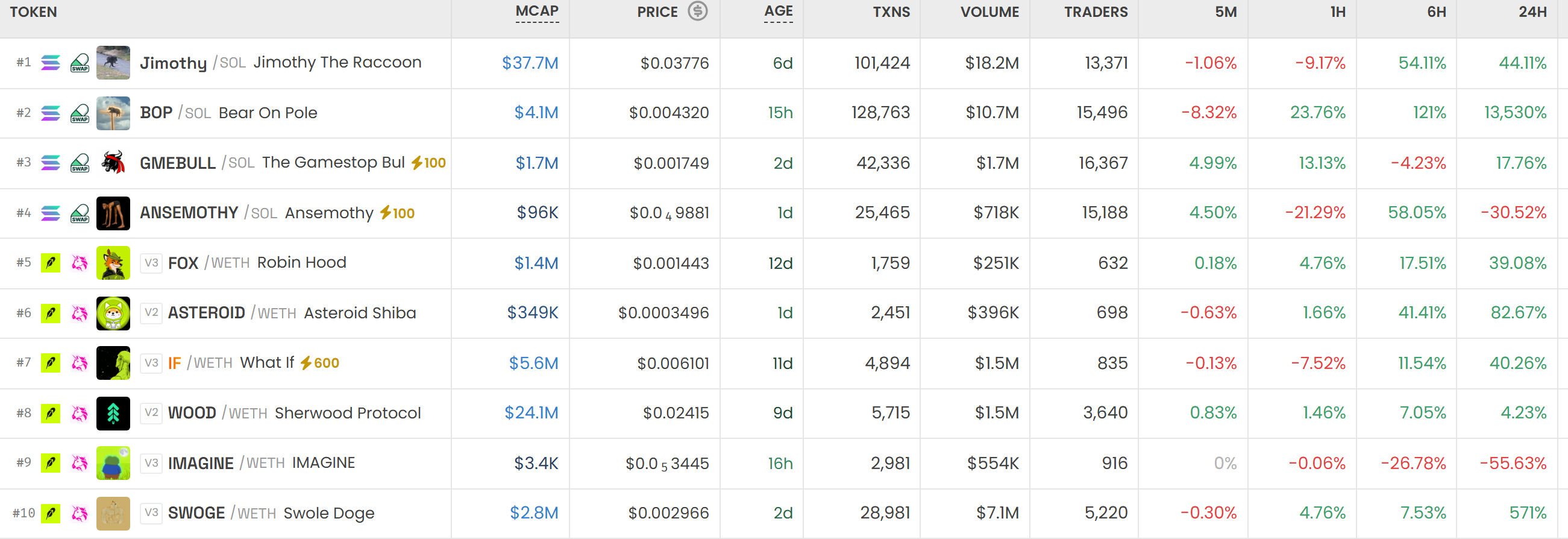Sort by the TXNS column header

pyautogui.click(x=891, y=12)
